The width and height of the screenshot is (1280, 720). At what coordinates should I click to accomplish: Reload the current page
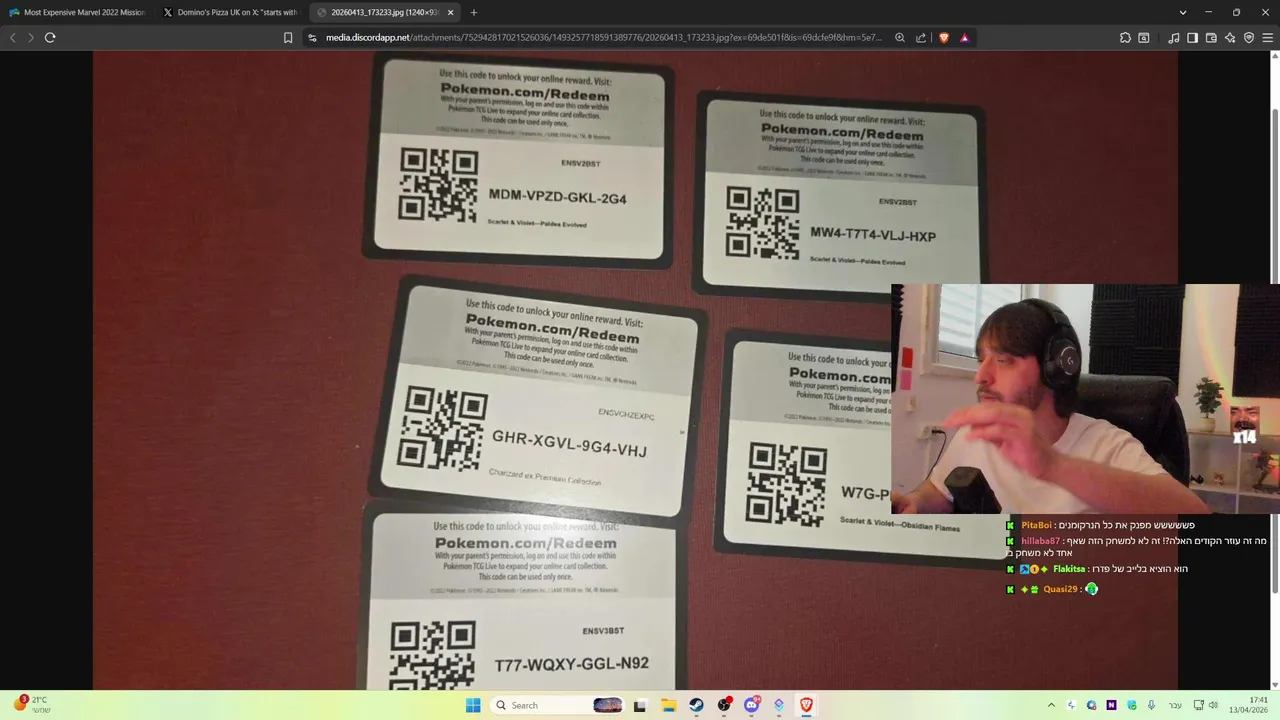[x=50, y=37]
